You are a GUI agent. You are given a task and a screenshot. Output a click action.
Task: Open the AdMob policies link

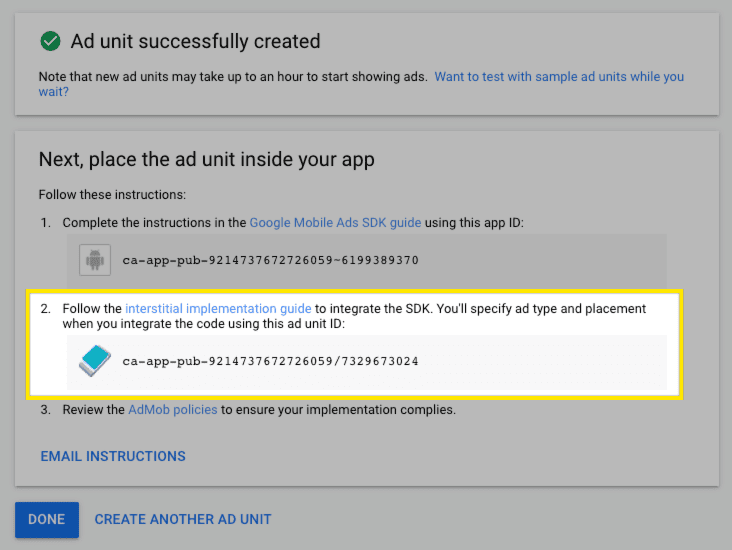tap(172, 410)
